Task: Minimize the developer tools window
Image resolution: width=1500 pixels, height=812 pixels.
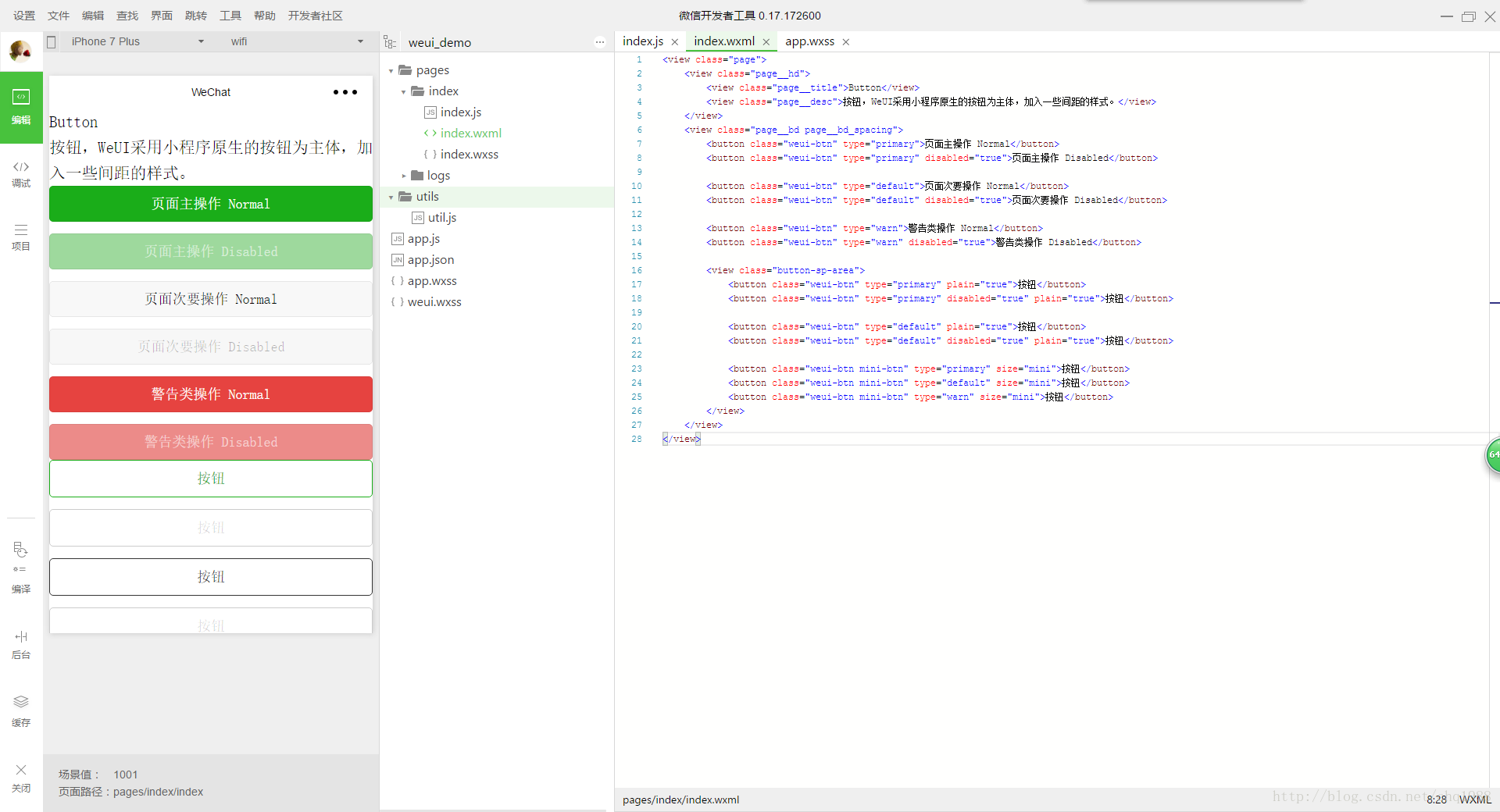Action: coord(1446,16)
